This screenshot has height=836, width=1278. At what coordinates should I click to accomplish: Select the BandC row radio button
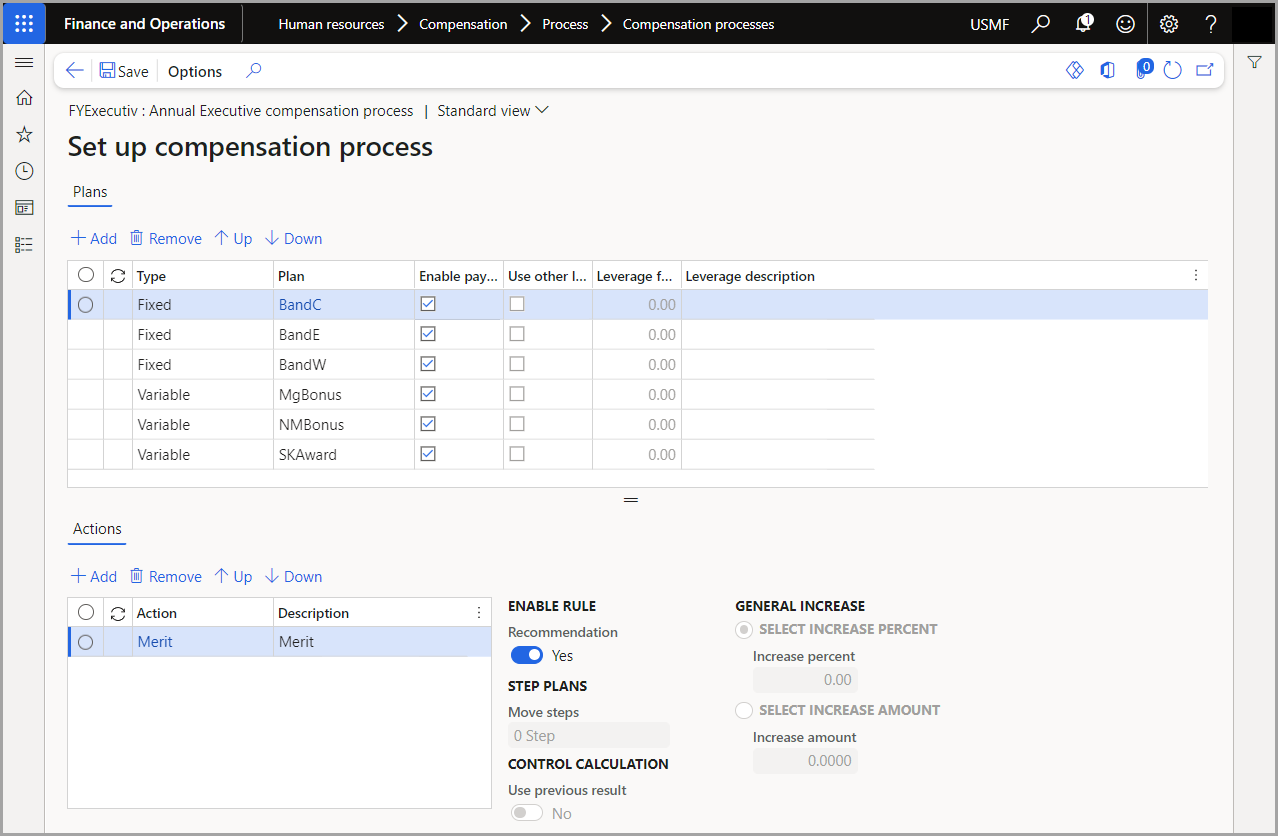[x=85, y=304]
